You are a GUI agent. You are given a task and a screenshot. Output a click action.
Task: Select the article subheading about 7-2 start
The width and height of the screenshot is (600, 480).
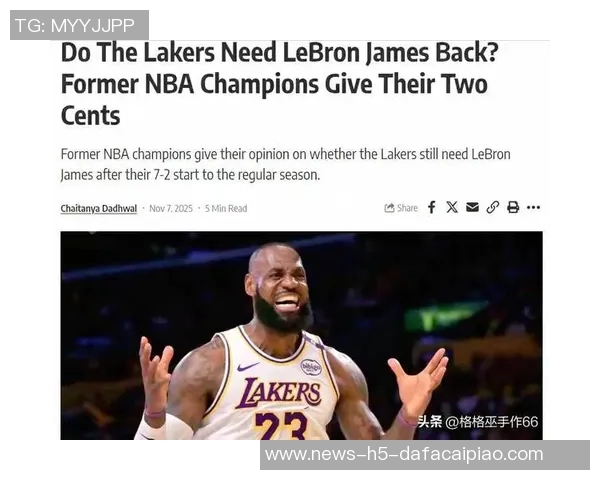click(x=285, y=165)
